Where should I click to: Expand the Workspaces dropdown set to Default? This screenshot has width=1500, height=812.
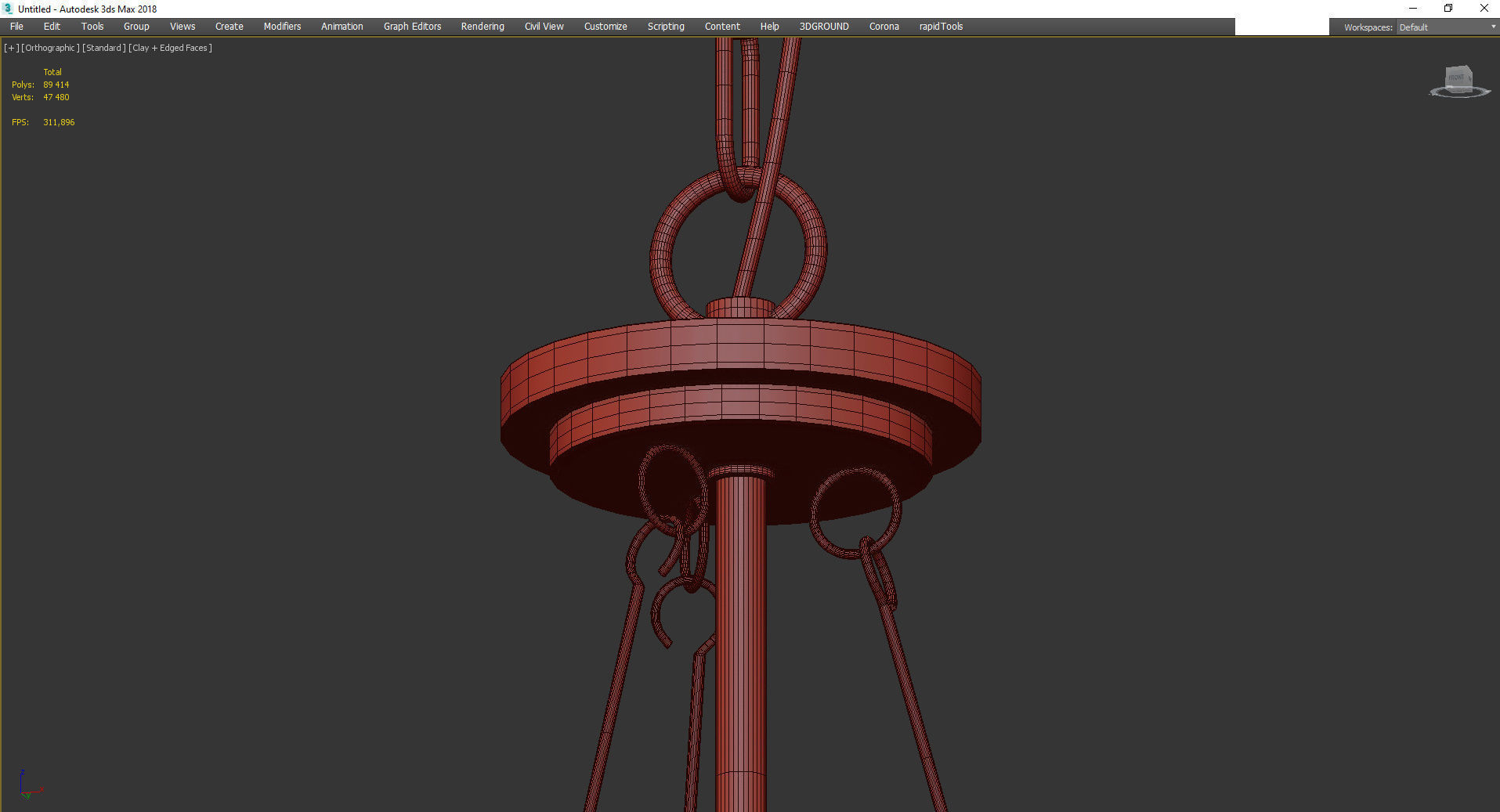coord(1448,27)
